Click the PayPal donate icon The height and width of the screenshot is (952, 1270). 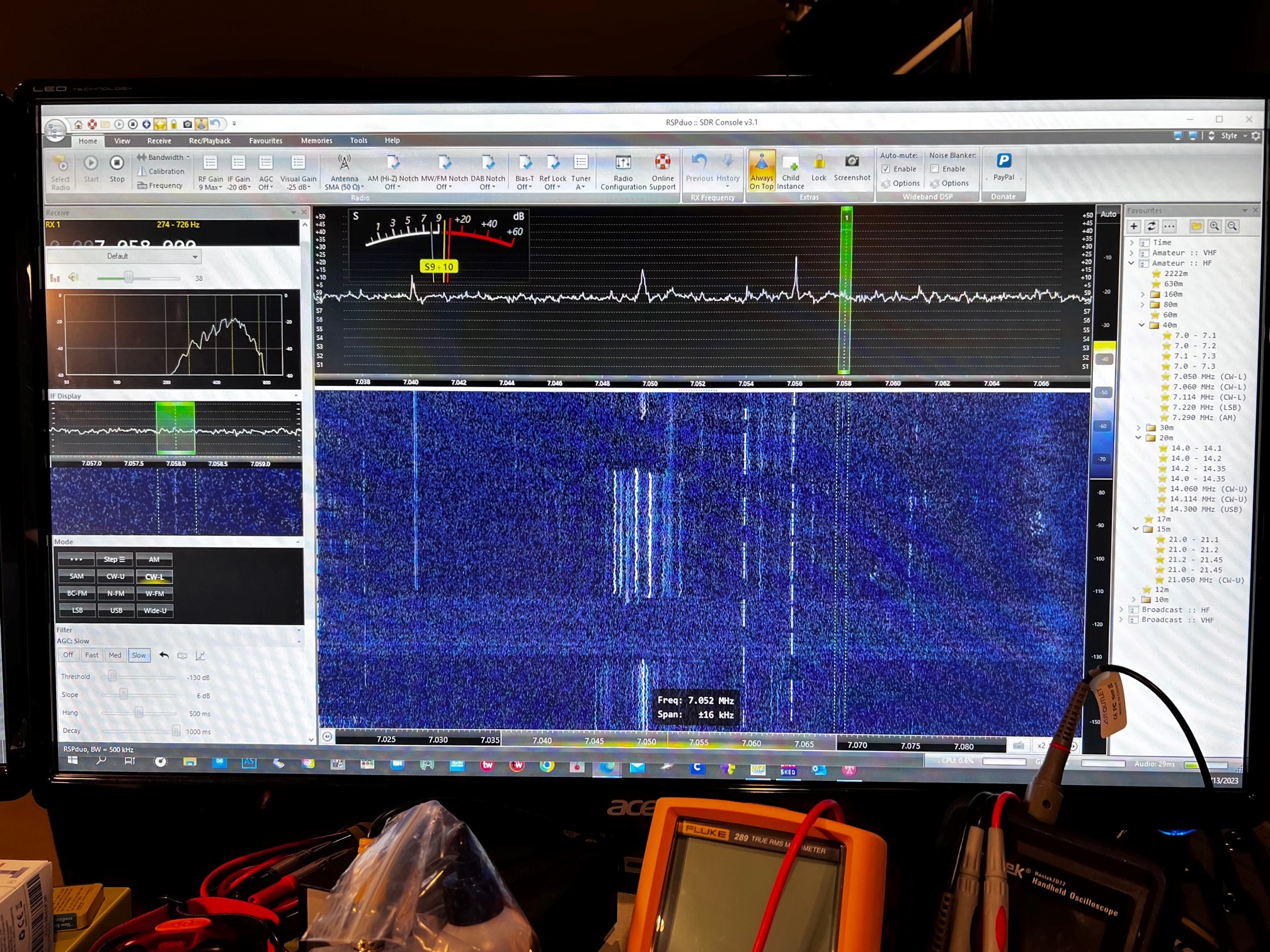[x=1003, y=162]
